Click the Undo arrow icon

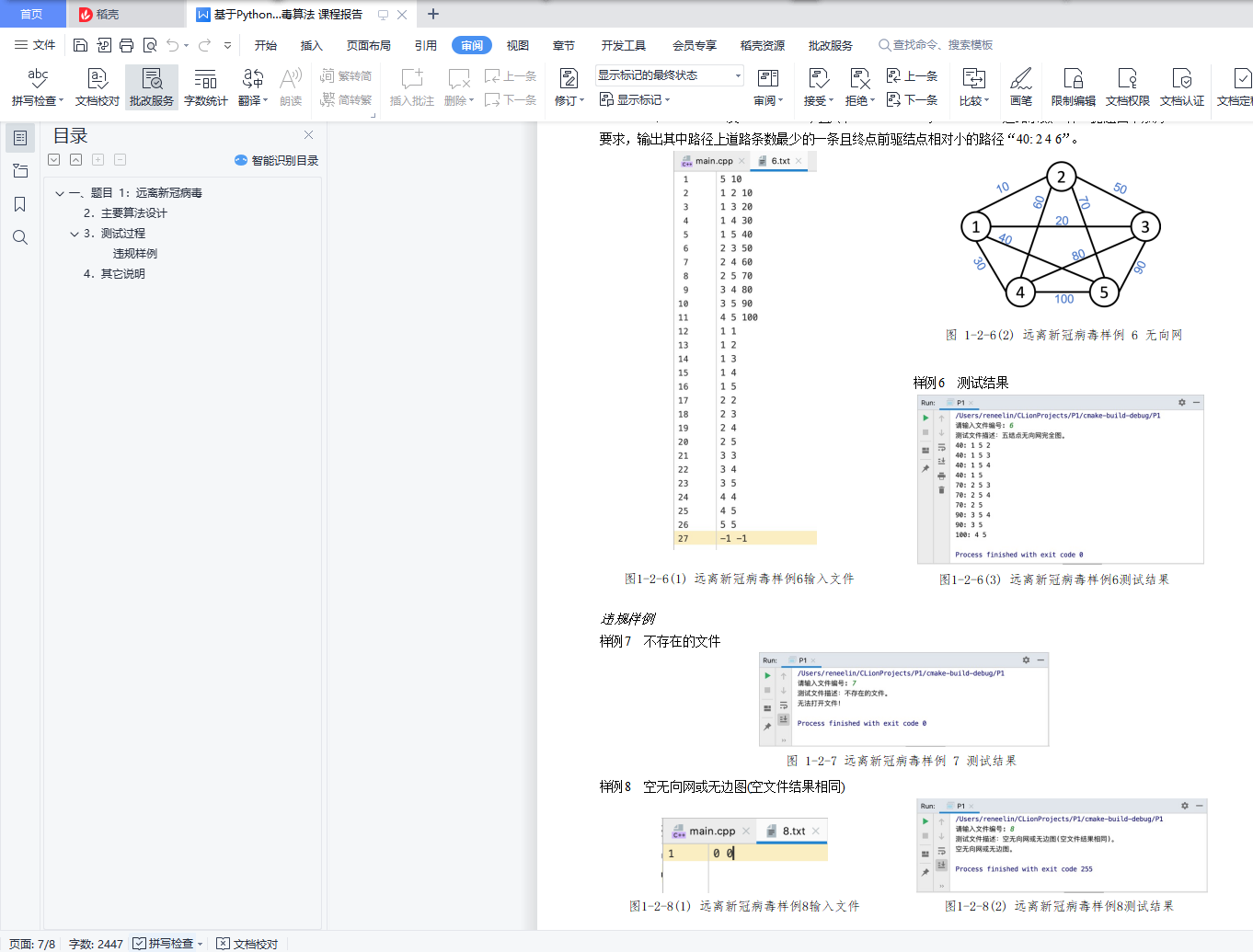click(x=172, y=45)
